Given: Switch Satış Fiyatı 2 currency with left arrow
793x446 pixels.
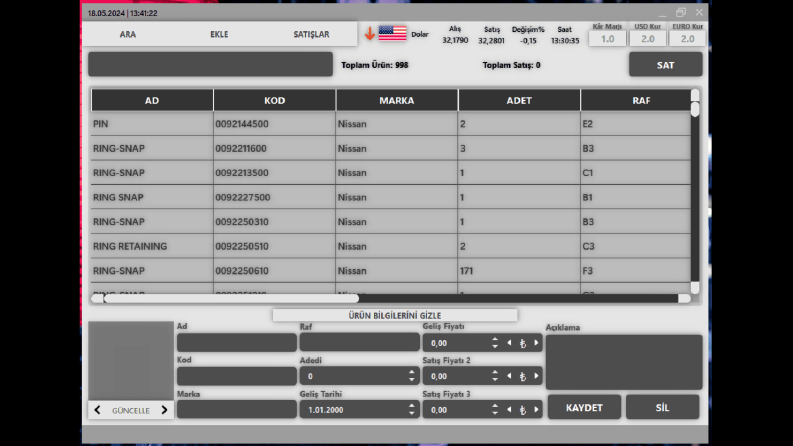Looking at the screenshot, I should 509,376.
